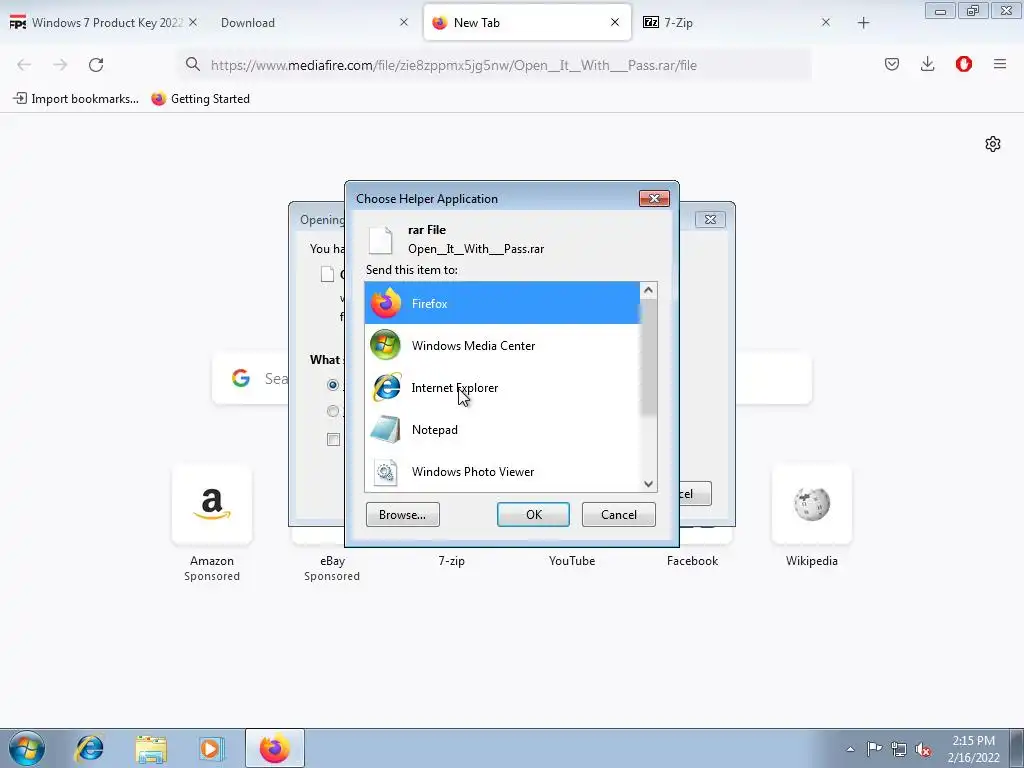Image resolution: width=1024 pixels, height=768 pixels.
Task: Open Action Center flag icon
Action: coord(874,749)
